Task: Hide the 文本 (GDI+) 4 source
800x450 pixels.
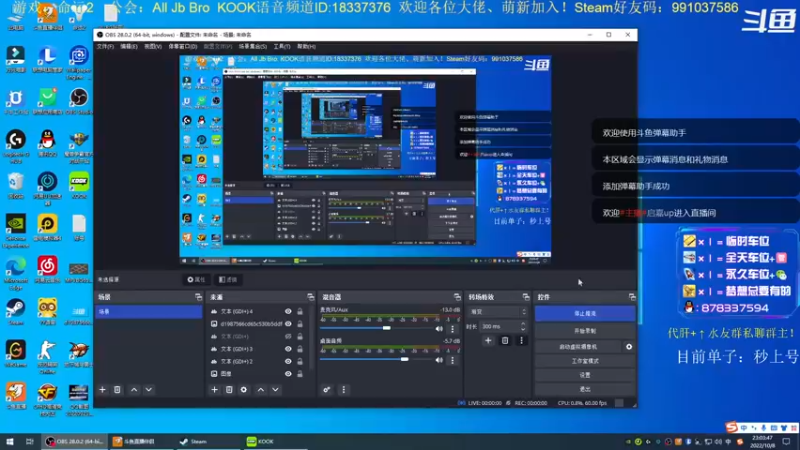Action: [288, 311]
